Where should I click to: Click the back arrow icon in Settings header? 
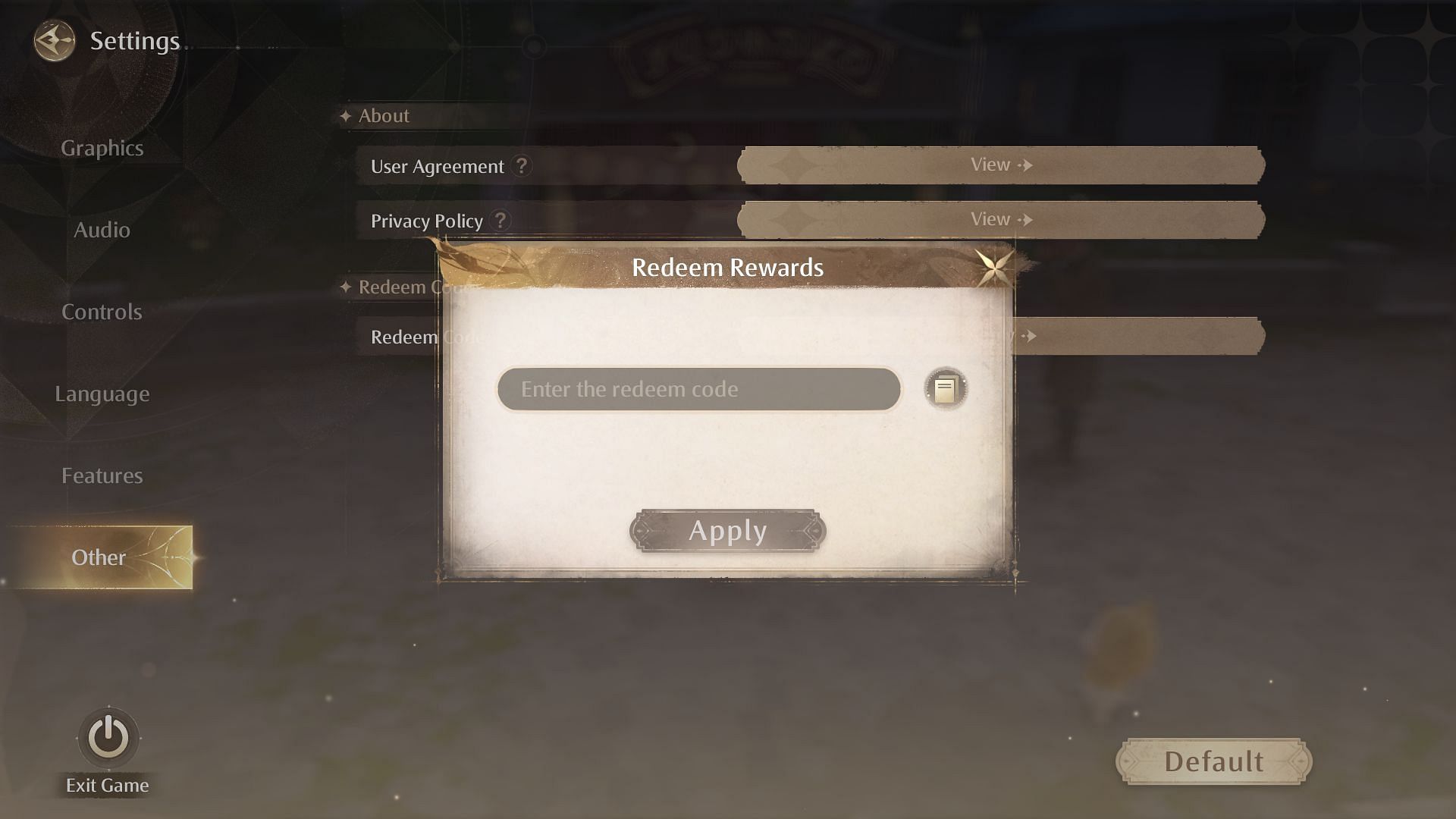pyautogui.click(x=54, y=40)
